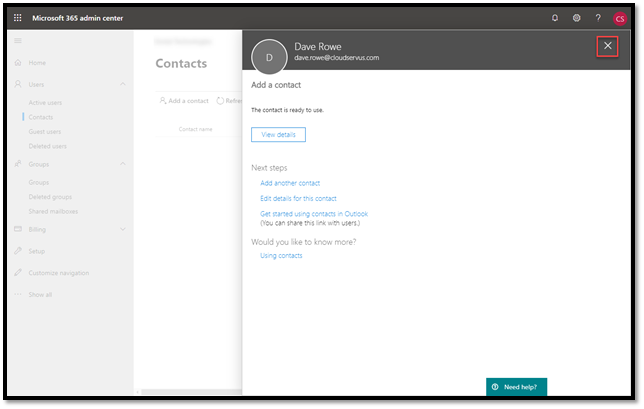Click the View details button
Image resolution: width=644 pixels, height=409 pixels.
click(x=278, y=134)
